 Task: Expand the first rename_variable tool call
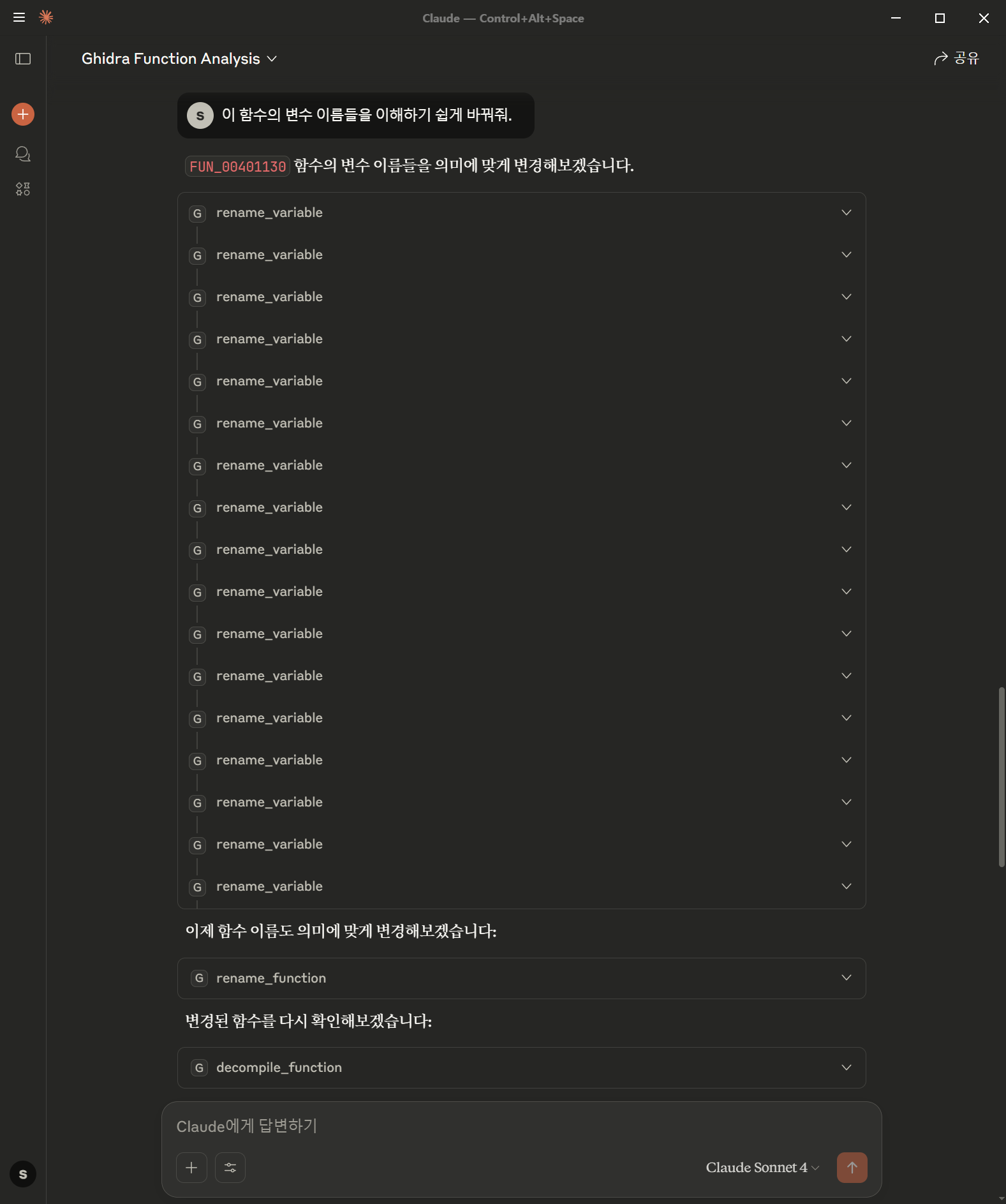coord(521,212)
